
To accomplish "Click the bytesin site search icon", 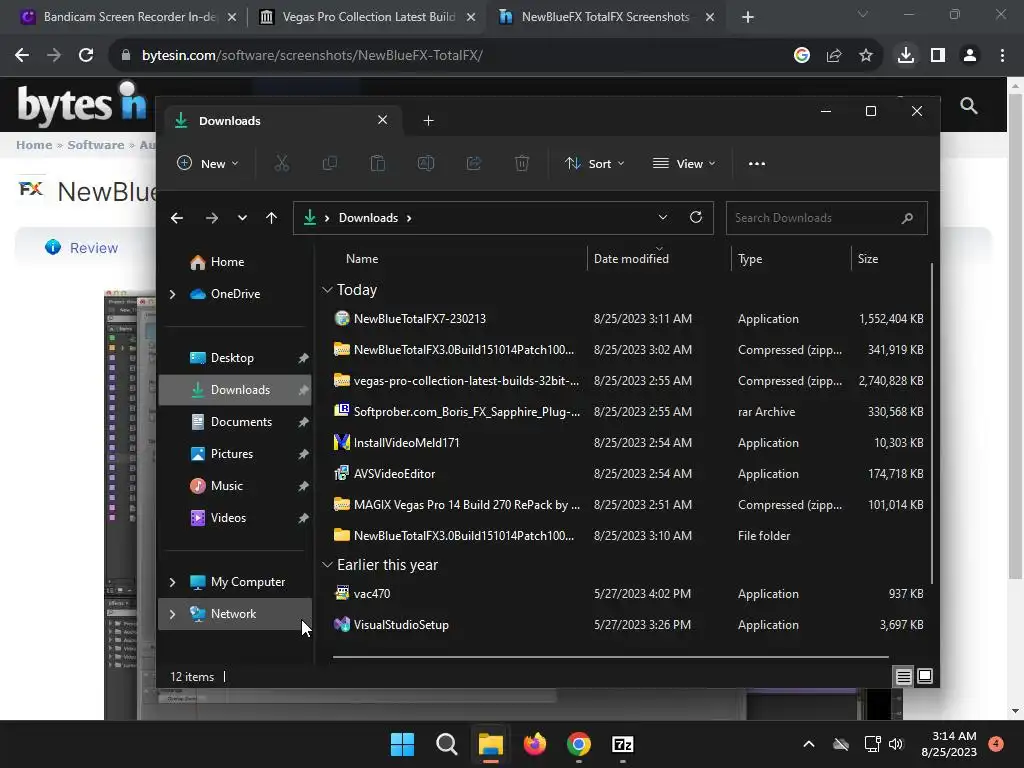I will coord(968,106).
